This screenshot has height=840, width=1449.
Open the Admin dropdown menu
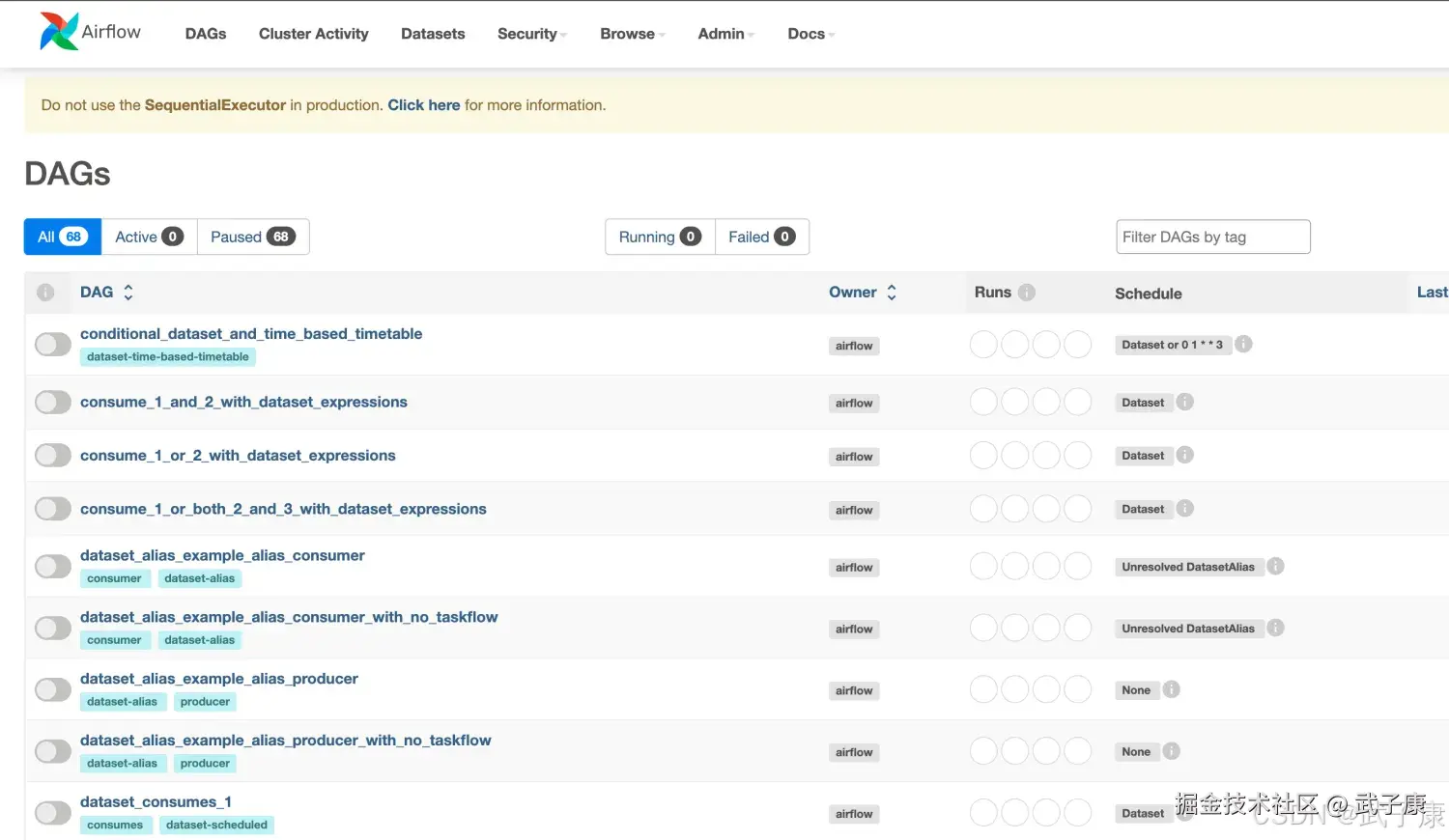[725, 34]
